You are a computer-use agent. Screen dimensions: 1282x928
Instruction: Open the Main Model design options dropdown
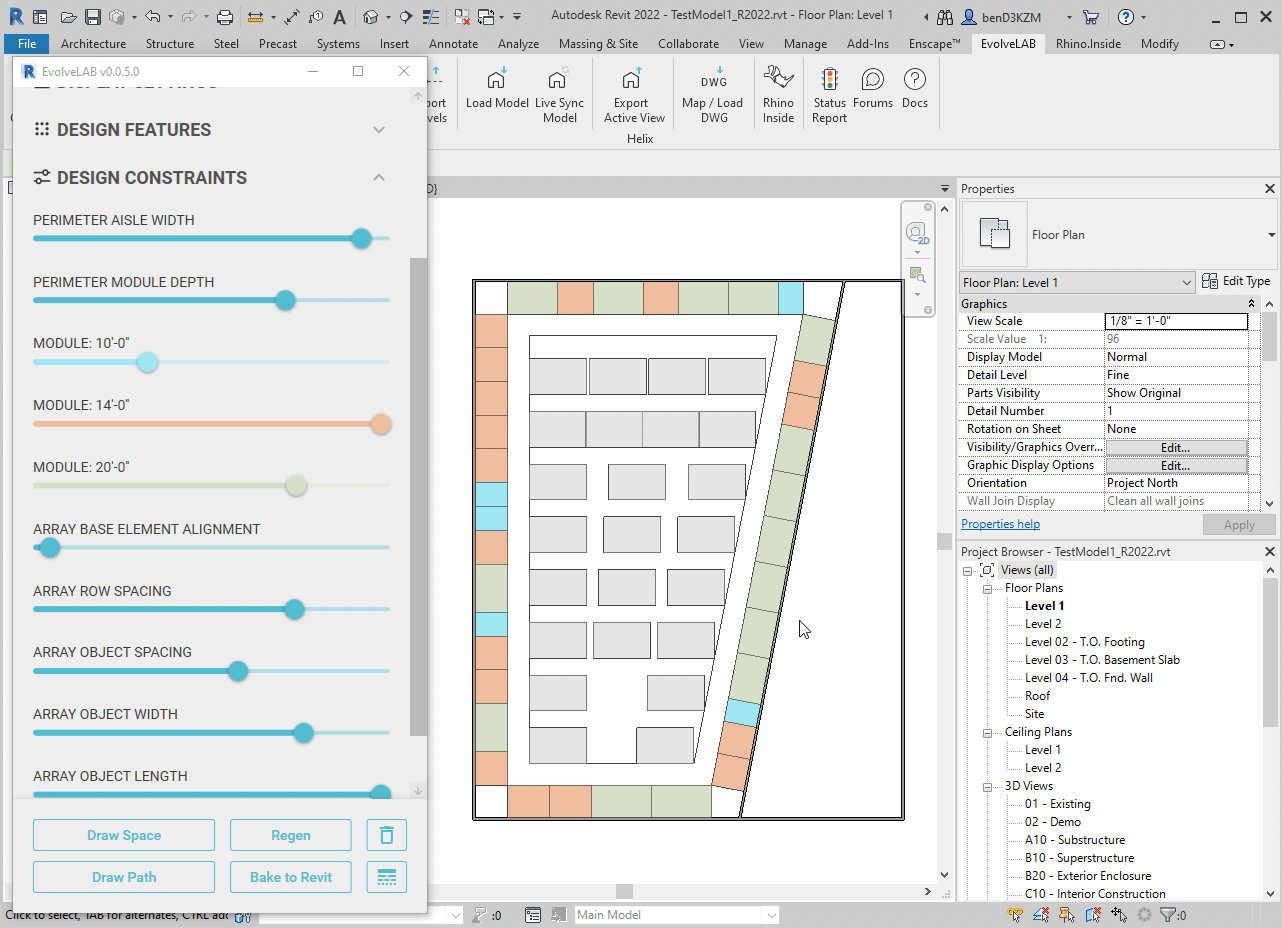tap(676, 915)
